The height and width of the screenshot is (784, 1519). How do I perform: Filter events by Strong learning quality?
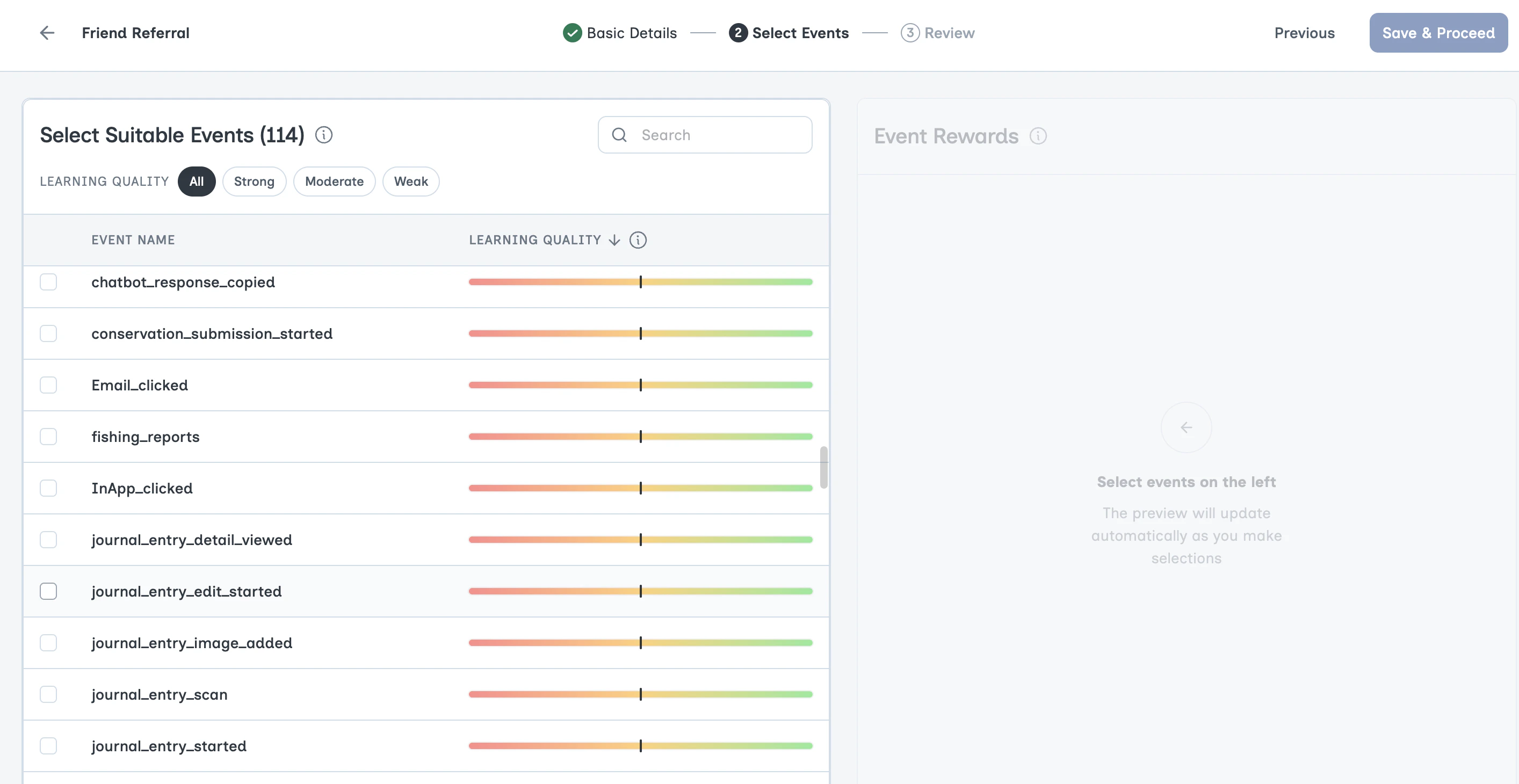pos(254,182)
